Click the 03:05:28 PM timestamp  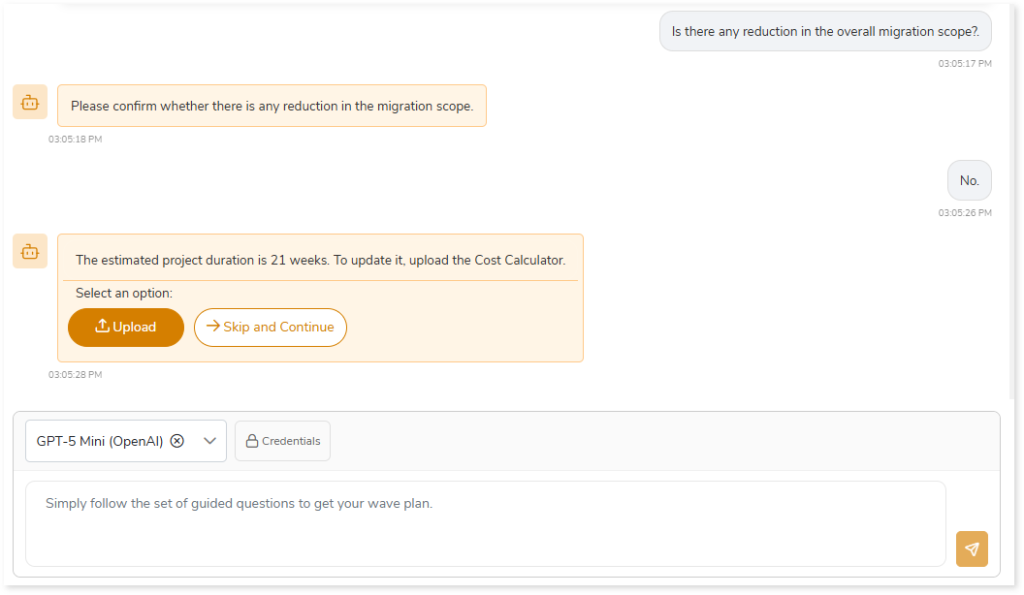[75, 375]
